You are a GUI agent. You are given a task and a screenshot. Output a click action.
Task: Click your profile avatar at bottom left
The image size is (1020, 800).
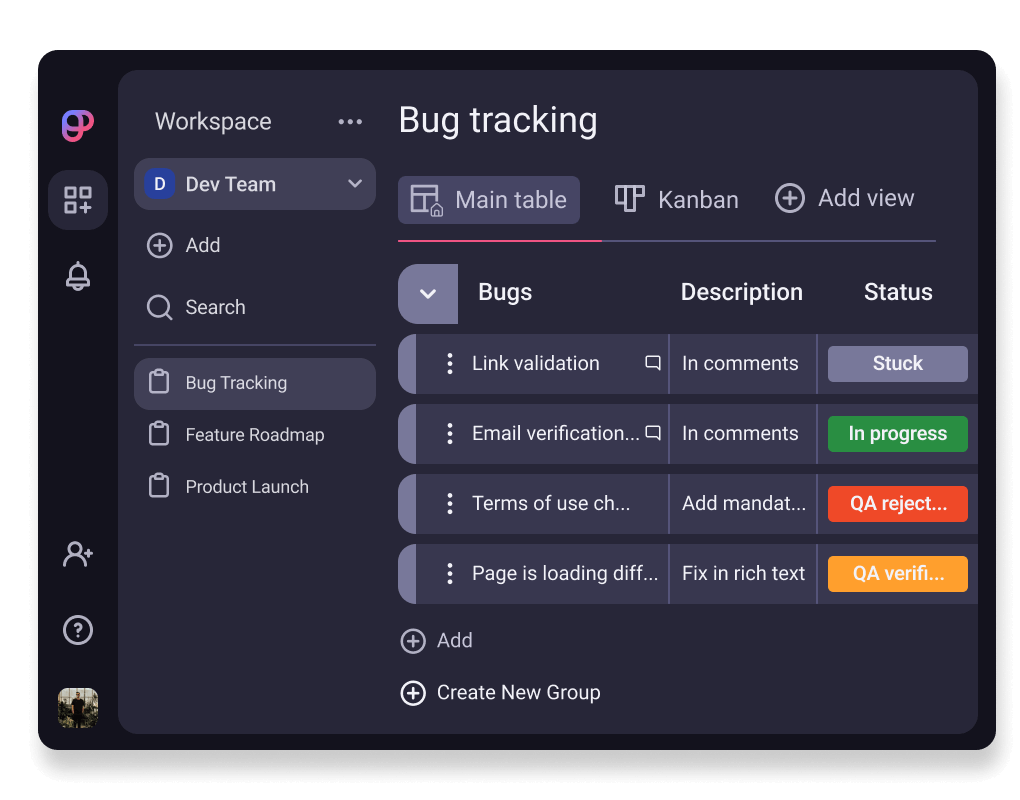point(77,707)
